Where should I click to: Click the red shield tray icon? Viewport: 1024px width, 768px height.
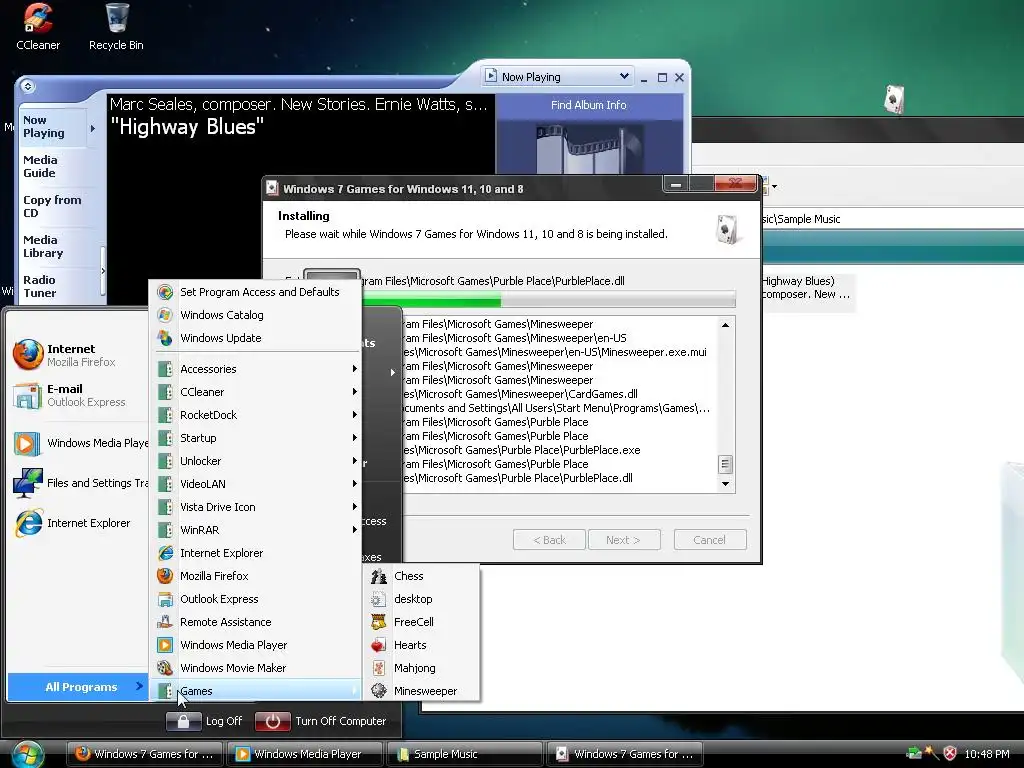click(x=951, y=754)
